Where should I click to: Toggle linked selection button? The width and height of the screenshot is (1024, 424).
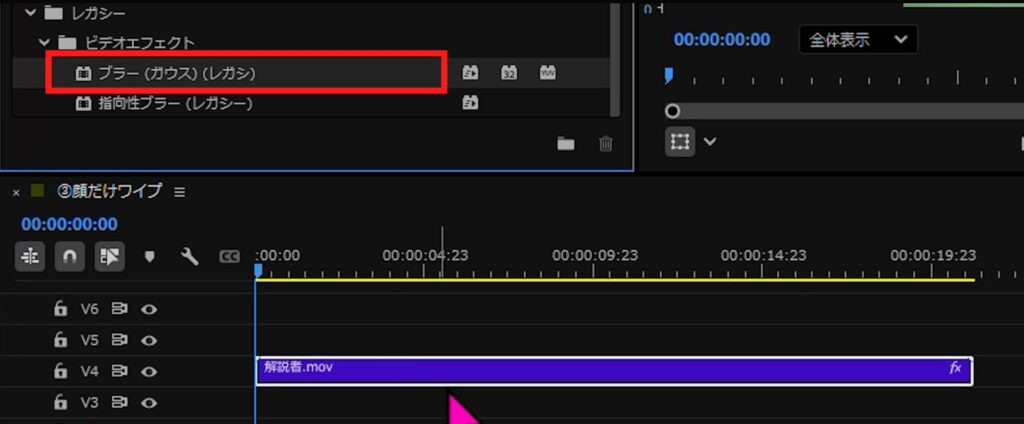(x=109, y=257)
